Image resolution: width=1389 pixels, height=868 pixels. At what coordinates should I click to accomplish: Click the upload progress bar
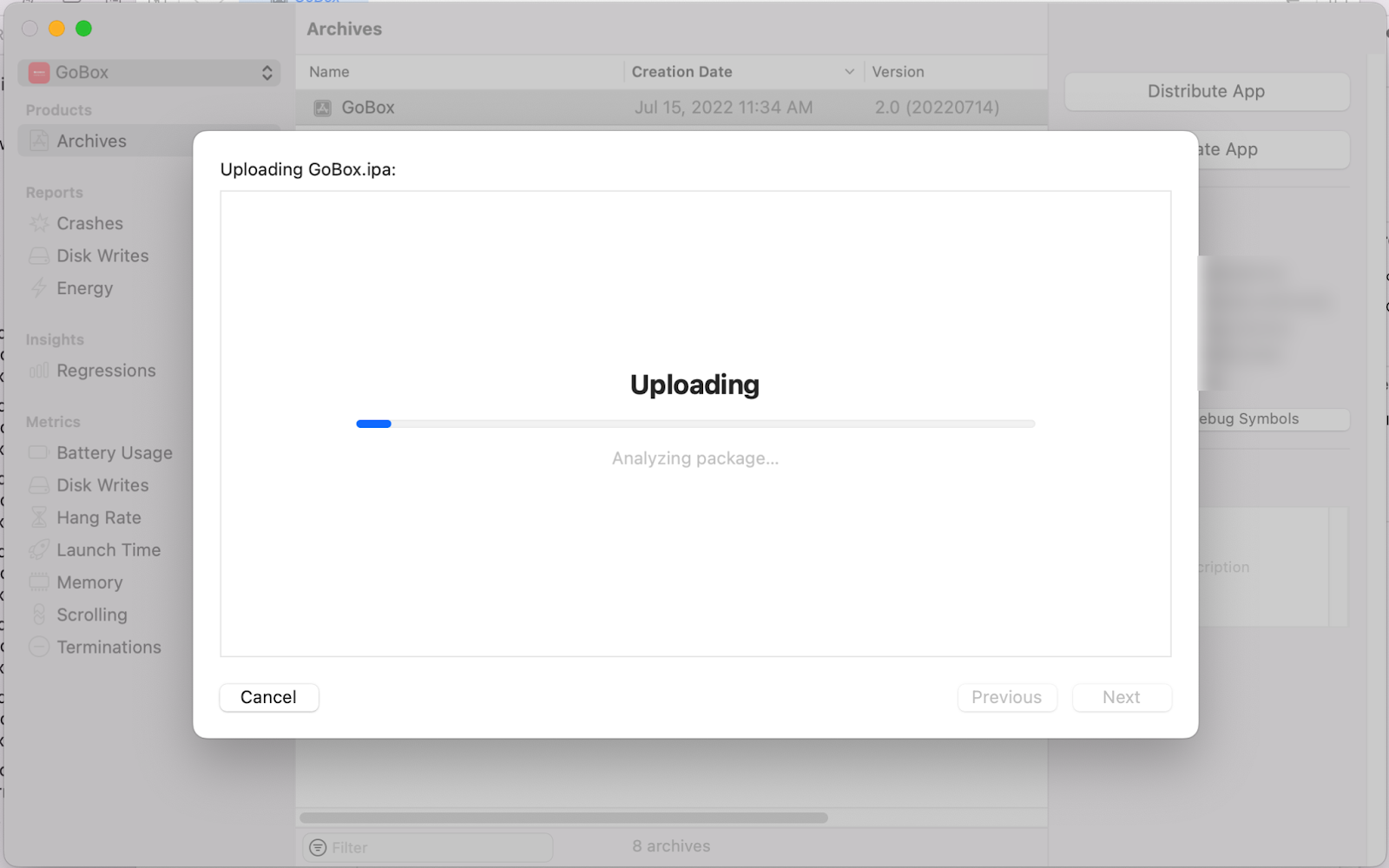(x=695, y=424)
